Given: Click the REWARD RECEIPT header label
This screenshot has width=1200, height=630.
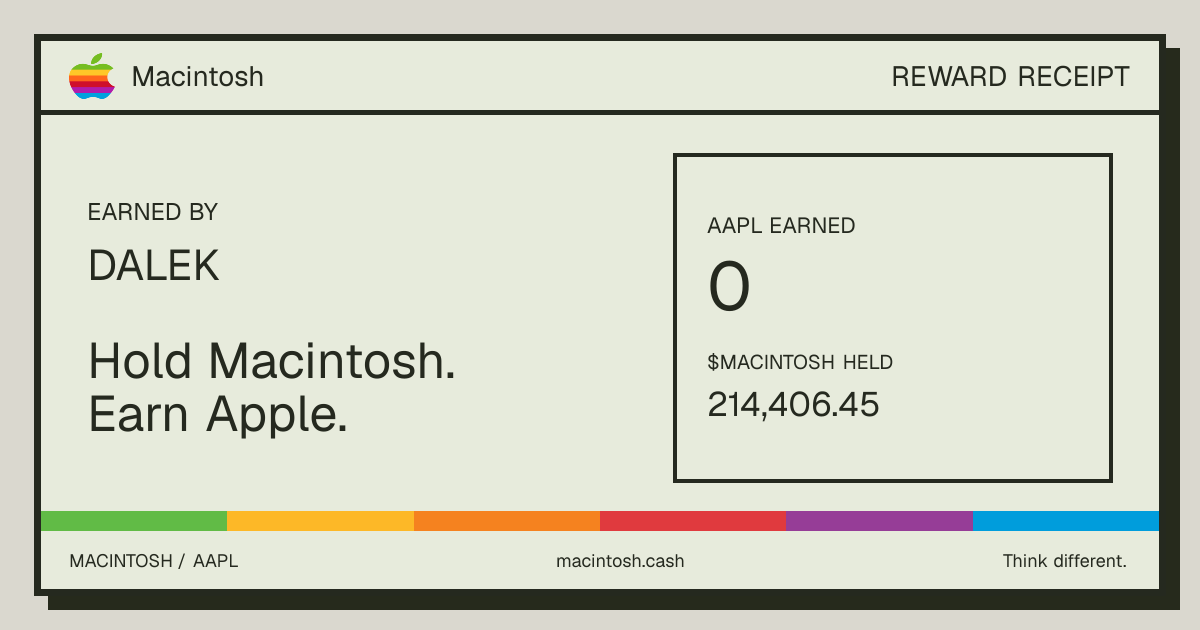Looking at the screenshot, I should click(1010, 76).
